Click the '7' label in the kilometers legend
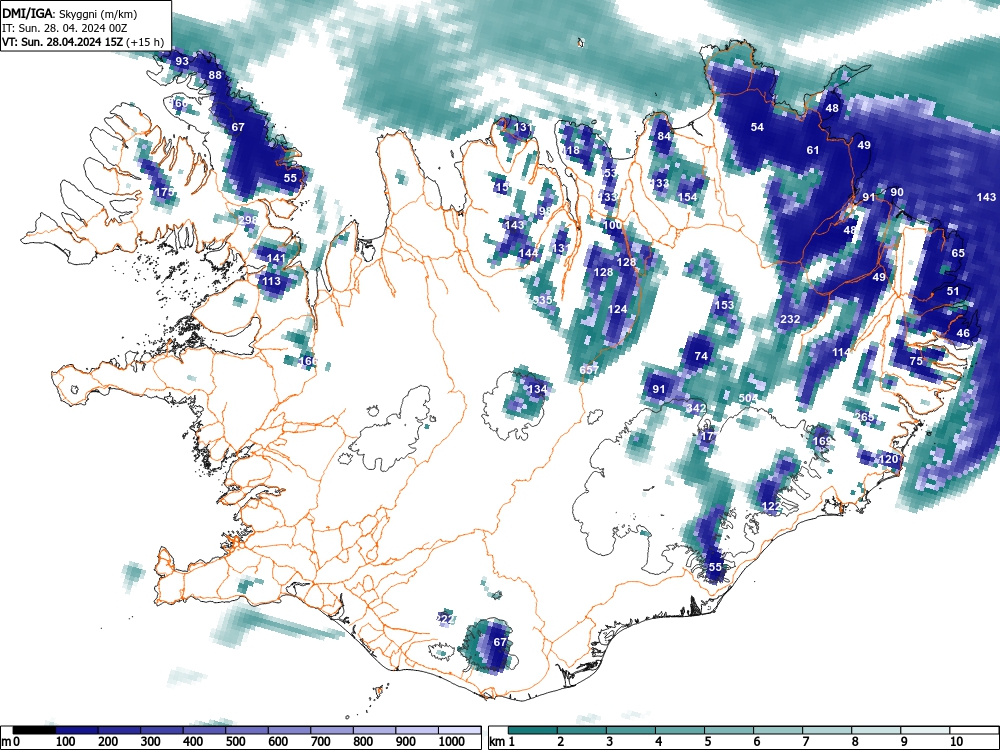 [805, 742]
